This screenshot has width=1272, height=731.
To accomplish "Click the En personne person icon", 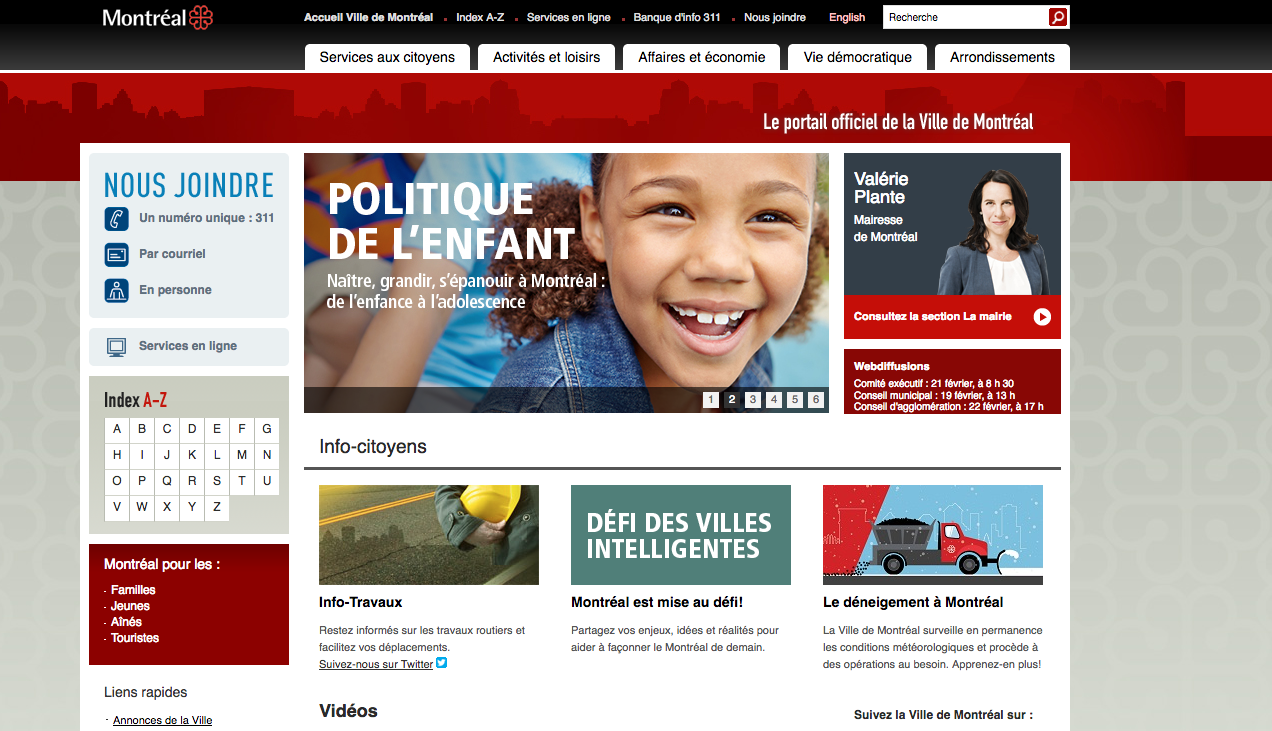I will tap(116, 290).
